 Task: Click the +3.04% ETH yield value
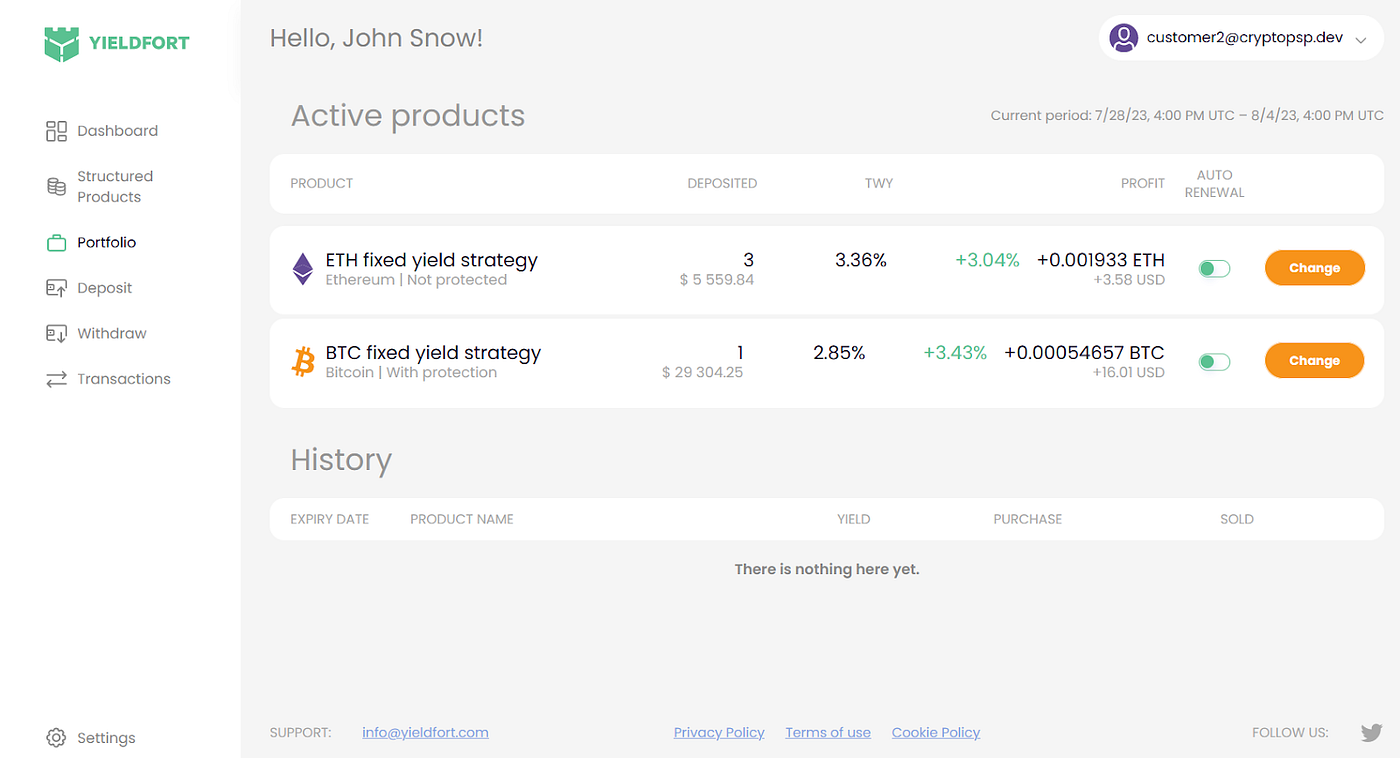pos(987,260)
